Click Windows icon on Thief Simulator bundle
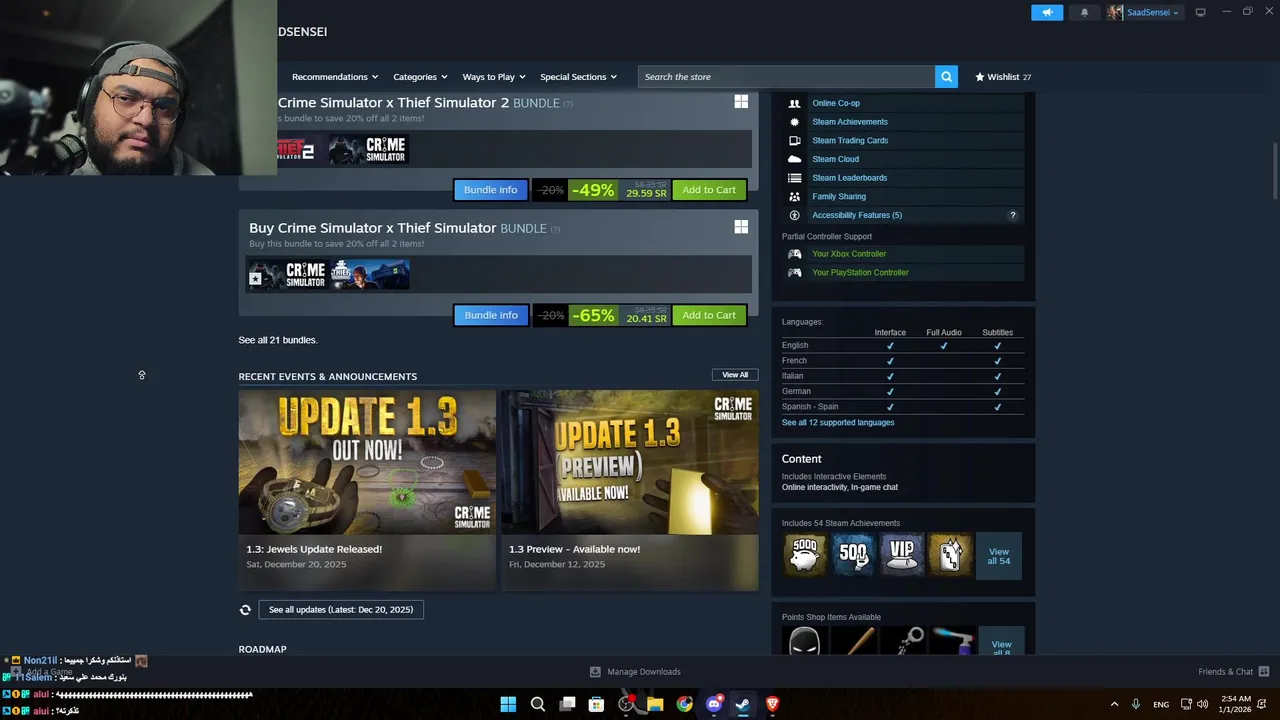 pyautogui.click(x=741, y=227)
